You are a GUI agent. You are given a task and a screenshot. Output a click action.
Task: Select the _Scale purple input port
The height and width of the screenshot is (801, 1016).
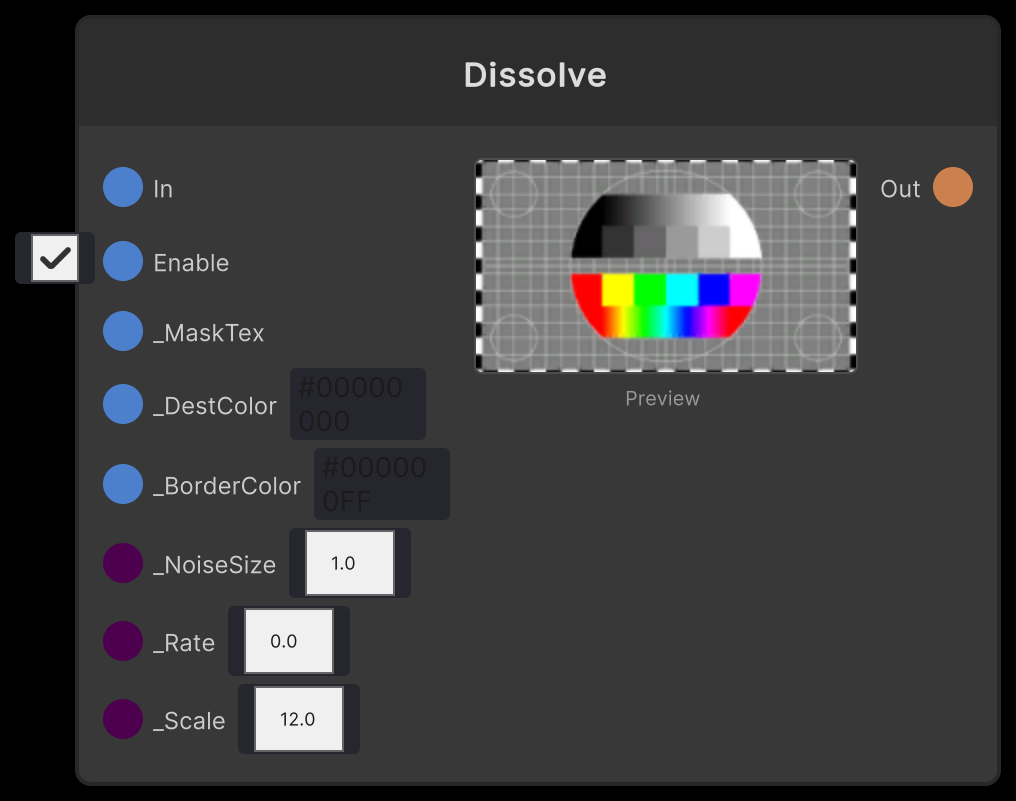click(x=122, y=719)
